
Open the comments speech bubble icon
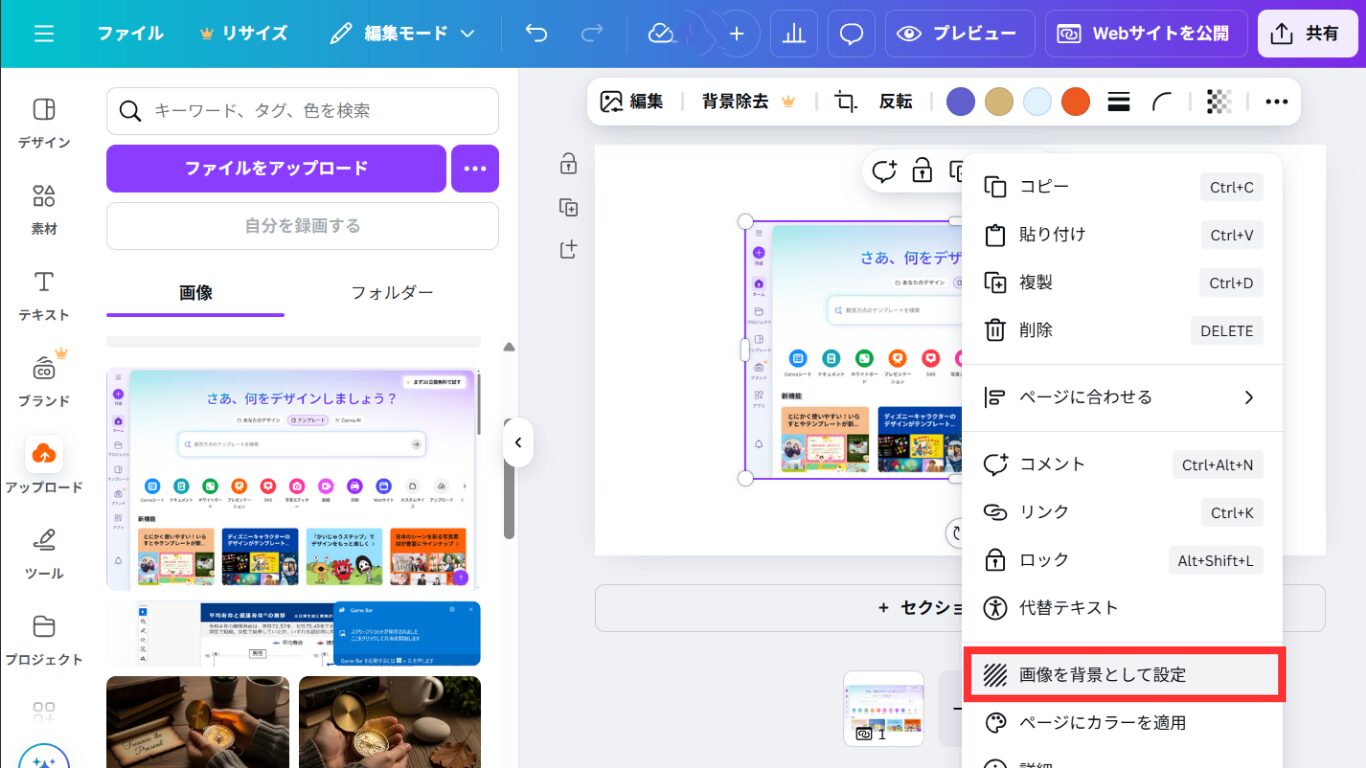[x=851, y=34]
